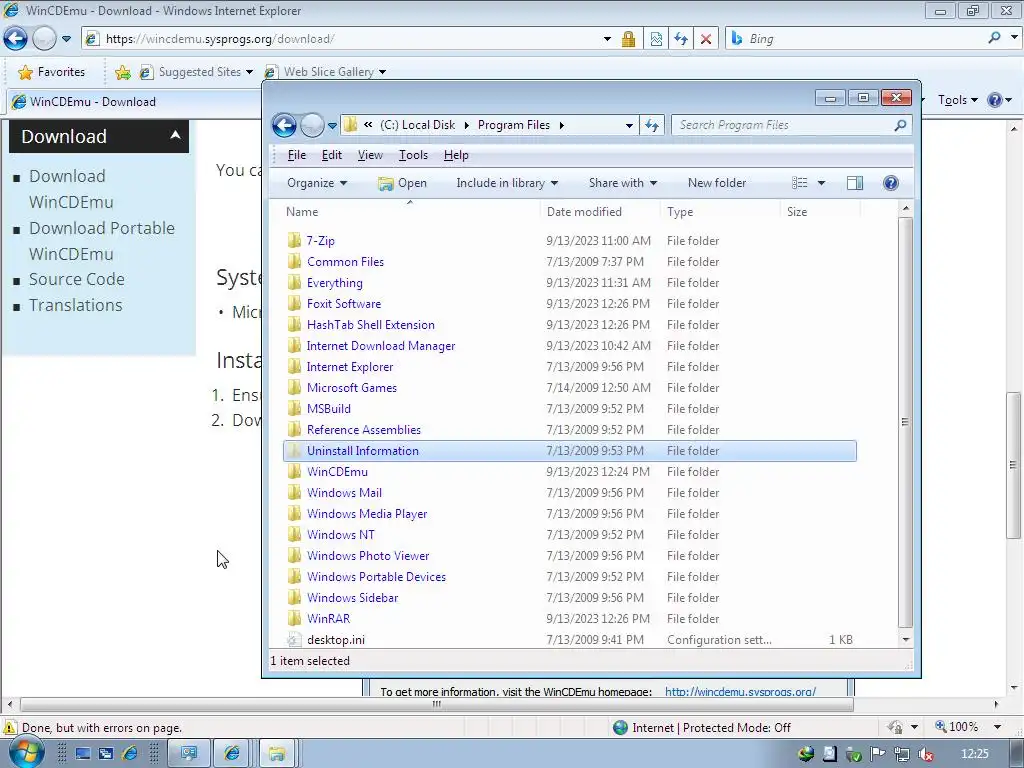Collapse the Download sidebar section
This screenshot has height=768, width=1024.
point(175,135)
